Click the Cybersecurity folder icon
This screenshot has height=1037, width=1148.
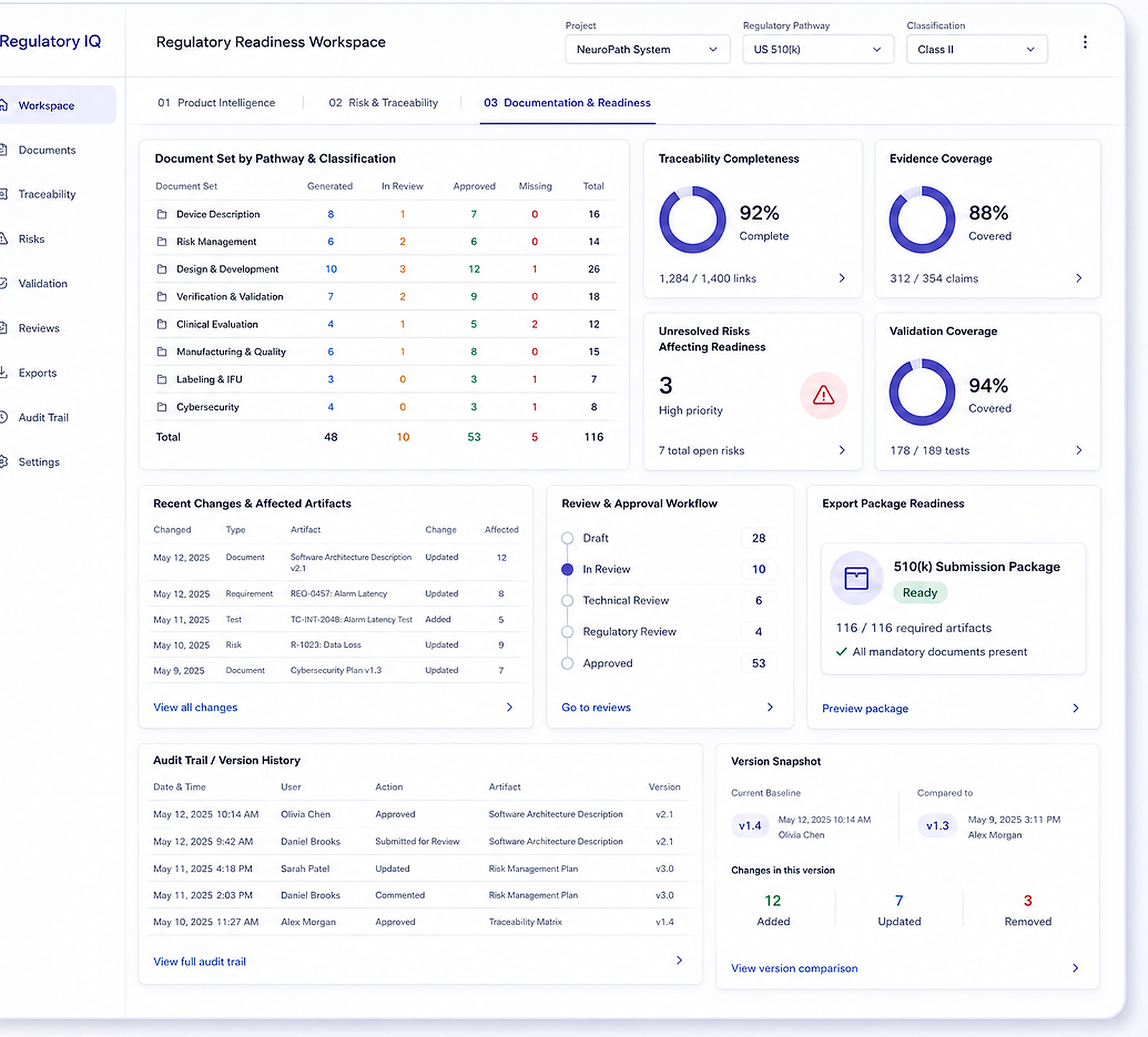click(162, 407)
